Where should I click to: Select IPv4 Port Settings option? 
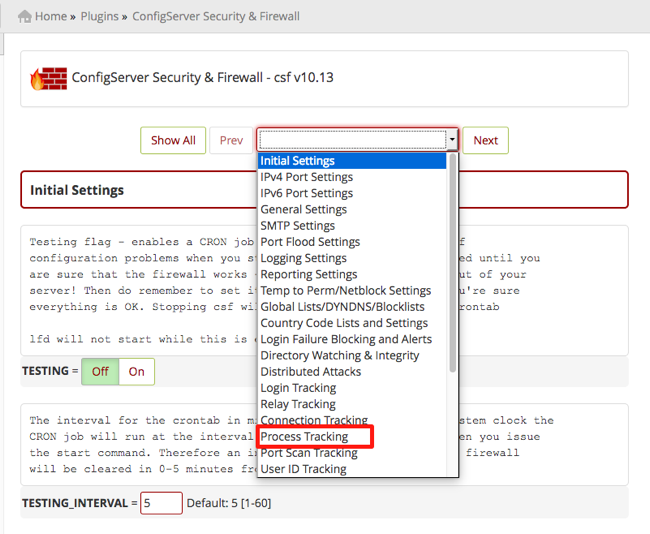pos(352,177)
